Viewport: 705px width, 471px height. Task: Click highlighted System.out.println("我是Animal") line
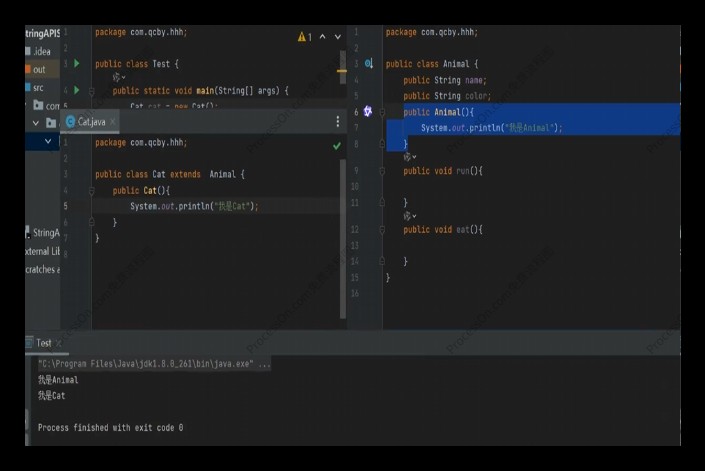tap(491, 128)
